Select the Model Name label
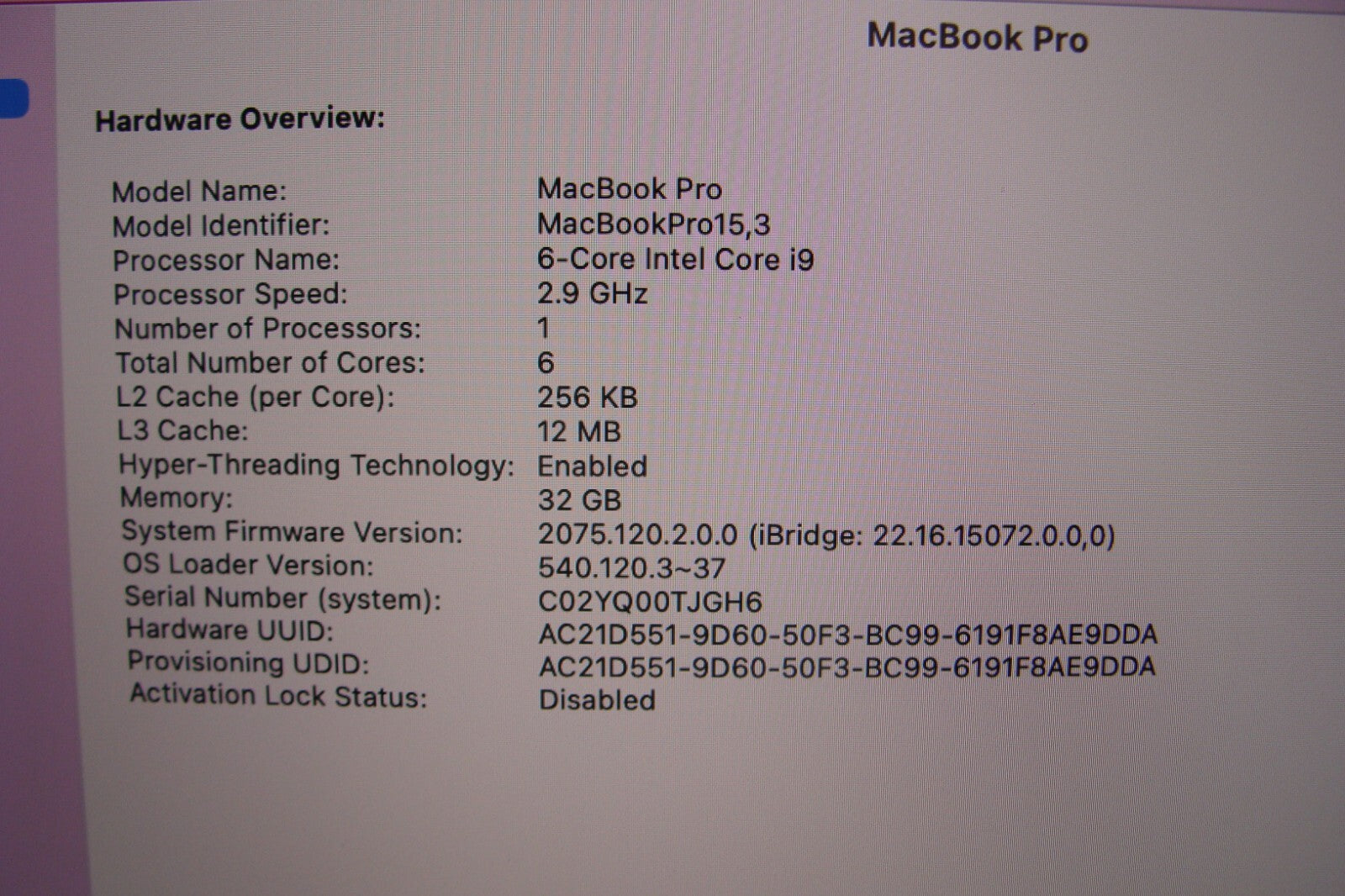 click(x=199, y=192)
